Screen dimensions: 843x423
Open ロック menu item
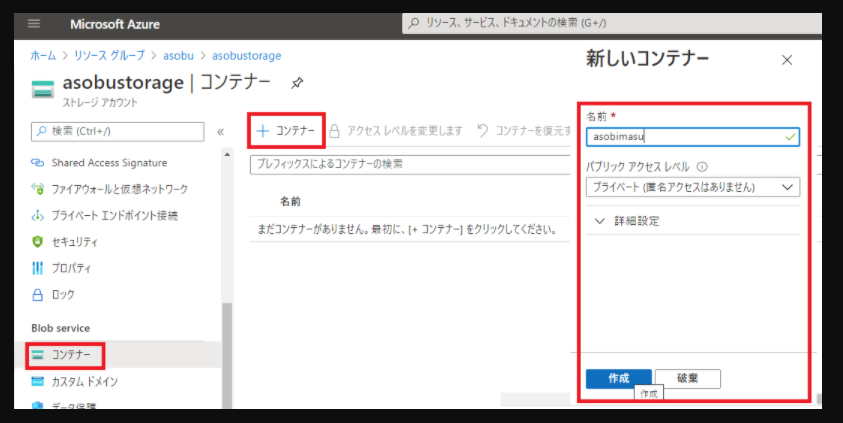[x=63, y=295]
